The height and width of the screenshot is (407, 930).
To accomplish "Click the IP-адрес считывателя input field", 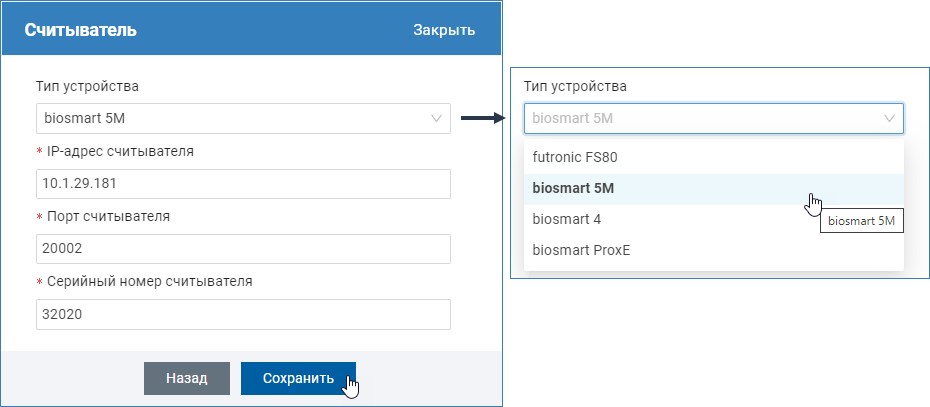I will tap(243, 184).
